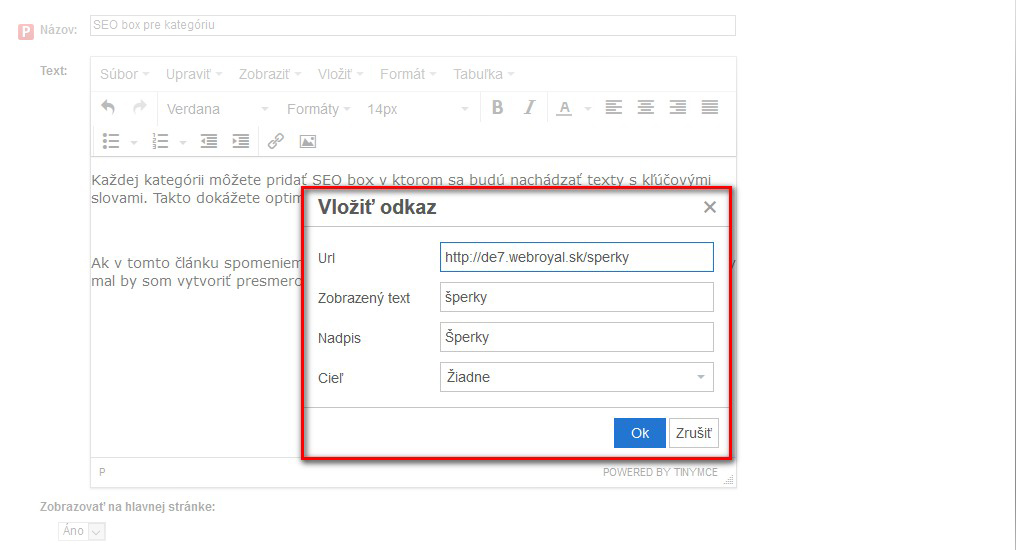Justify the text alignment
Viewport: 1016px width, 550px height.
coord(710,108)
